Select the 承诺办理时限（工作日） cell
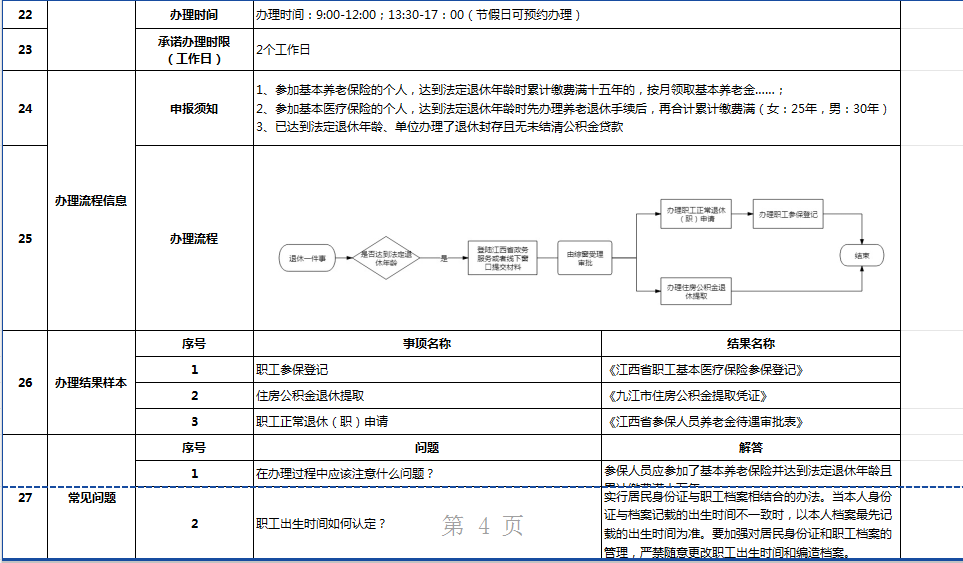 tap(193, 49)
